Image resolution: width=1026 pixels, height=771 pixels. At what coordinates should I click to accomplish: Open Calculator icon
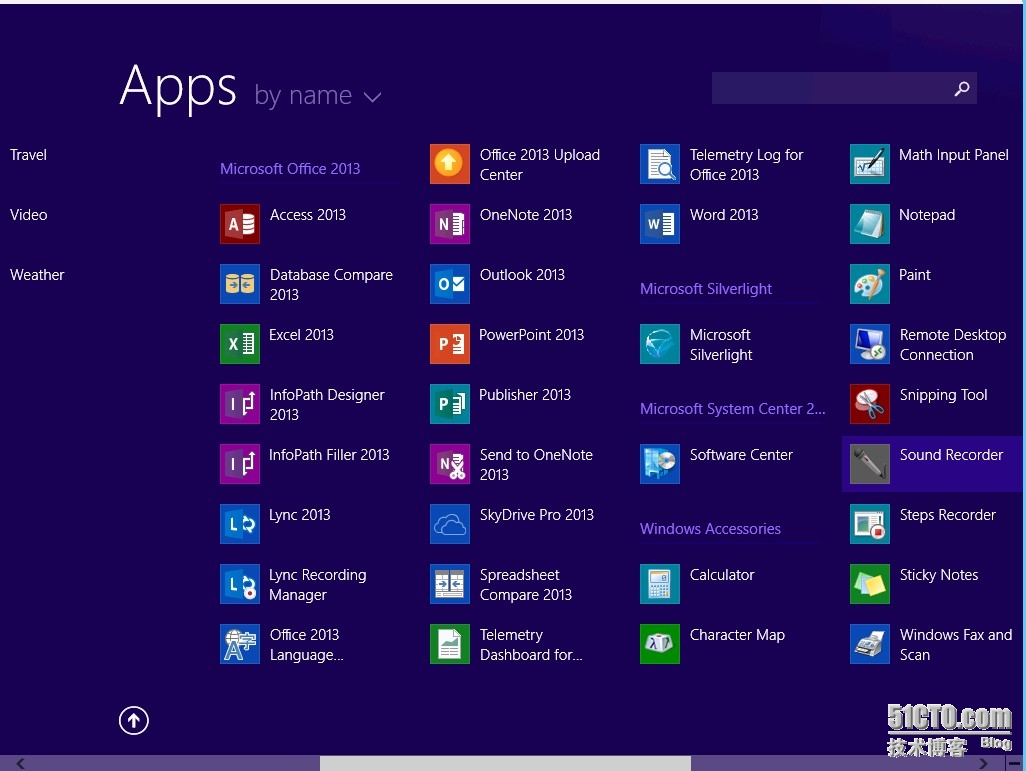tap(660, 584)
